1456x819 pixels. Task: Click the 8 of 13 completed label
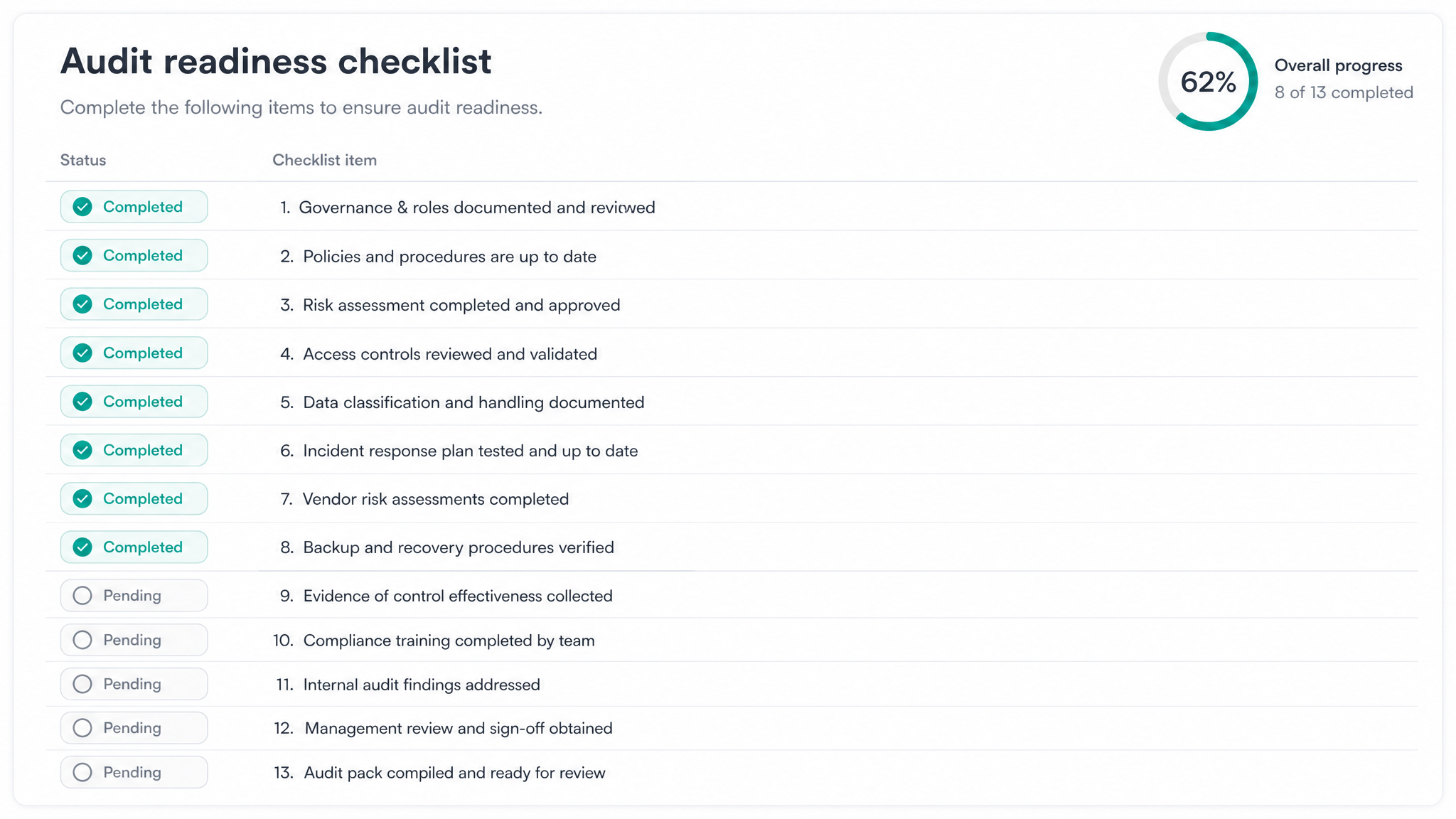[1344, 92]
